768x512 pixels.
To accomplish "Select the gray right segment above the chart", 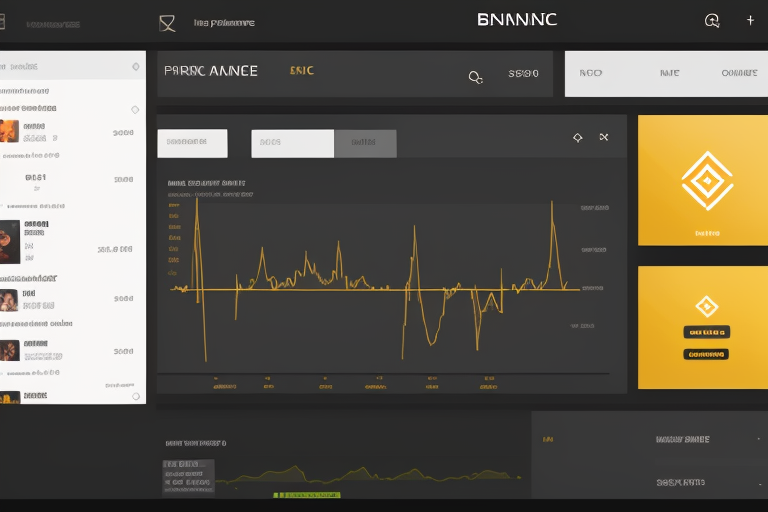I will (365, 143).
